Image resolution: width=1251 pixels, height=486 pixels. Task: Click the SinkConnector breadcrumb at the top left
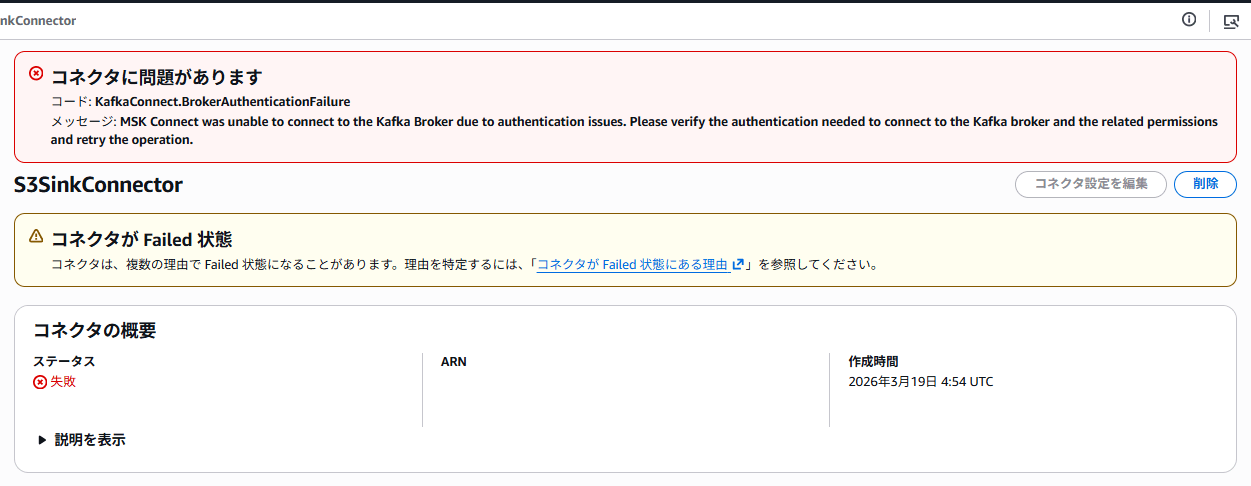[38, 20]
